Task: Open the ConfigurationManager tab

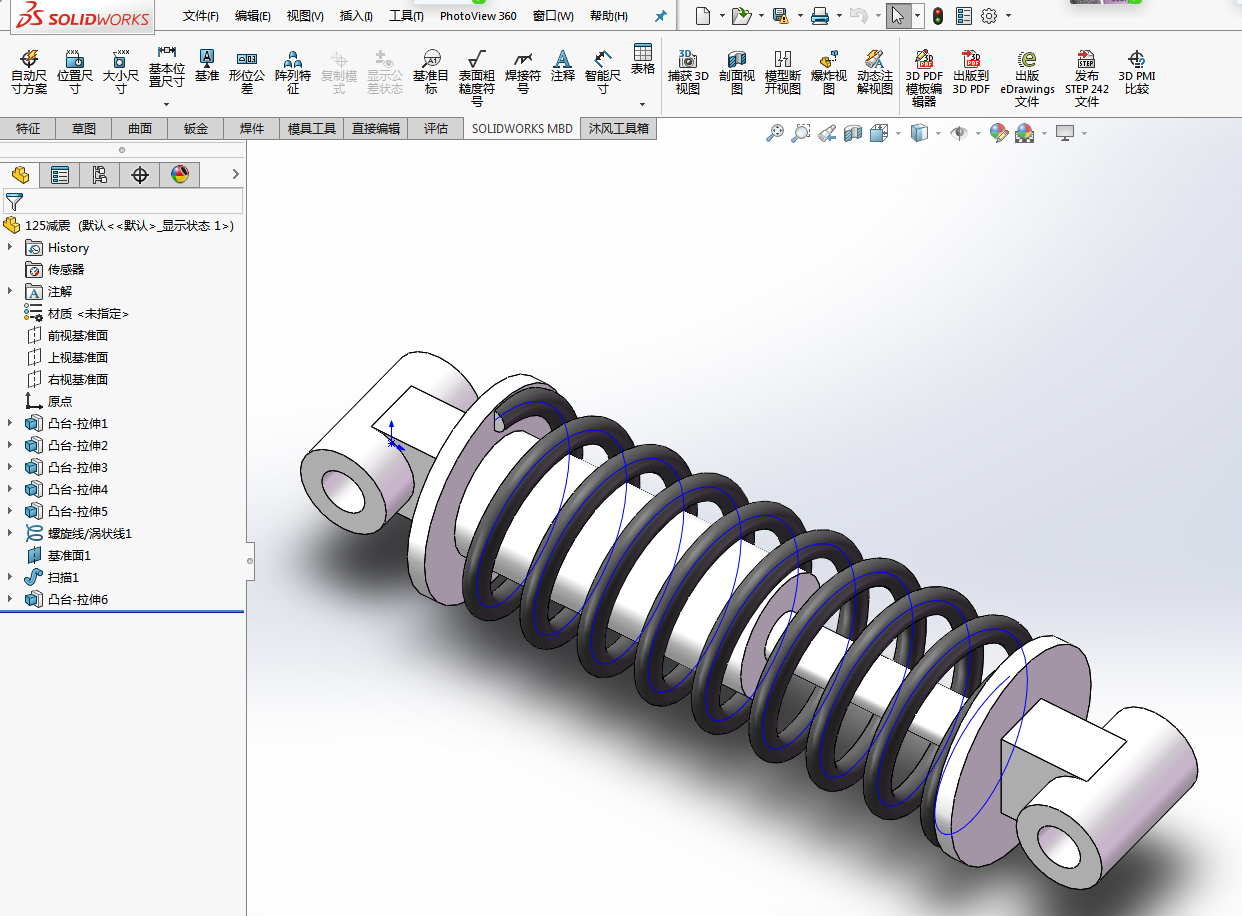Action: coord(100,175)
